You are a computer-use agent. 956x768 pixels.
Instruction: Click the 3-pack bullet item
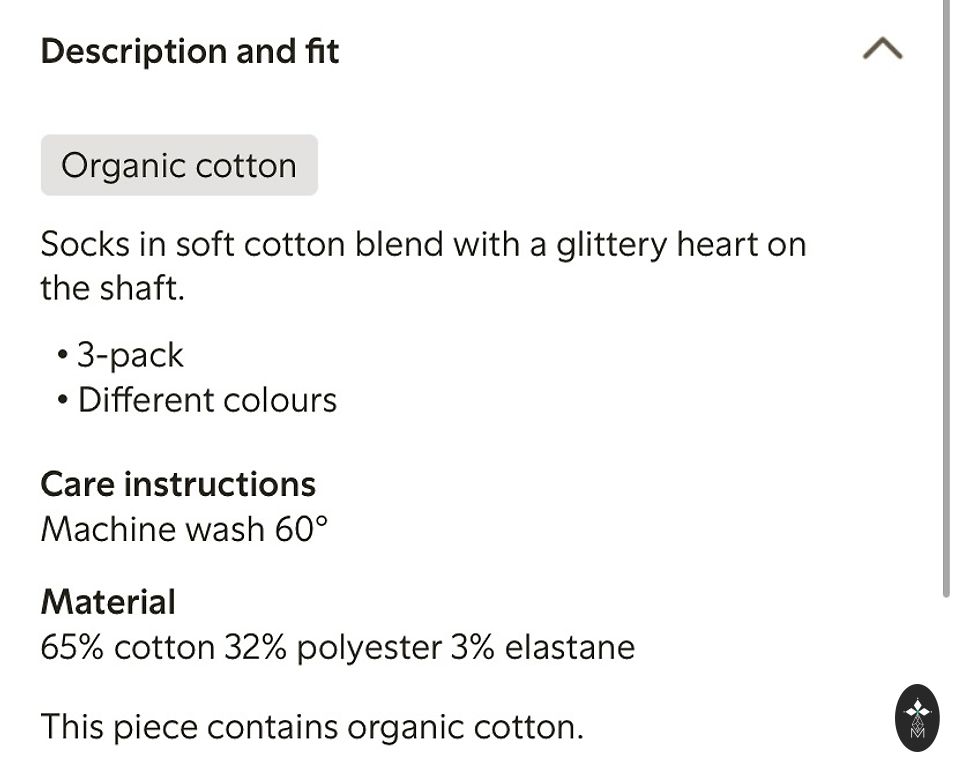tap(130, 355)
